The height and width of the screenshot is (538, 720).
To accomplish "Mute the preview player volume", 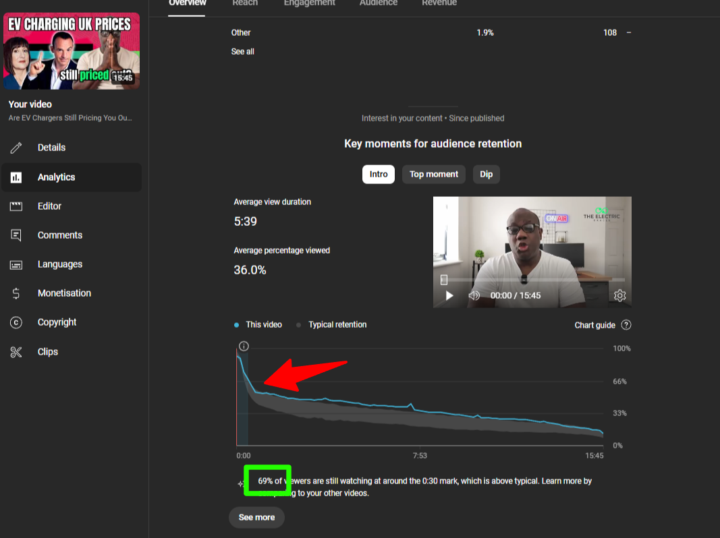I will (x=474, y=296).
